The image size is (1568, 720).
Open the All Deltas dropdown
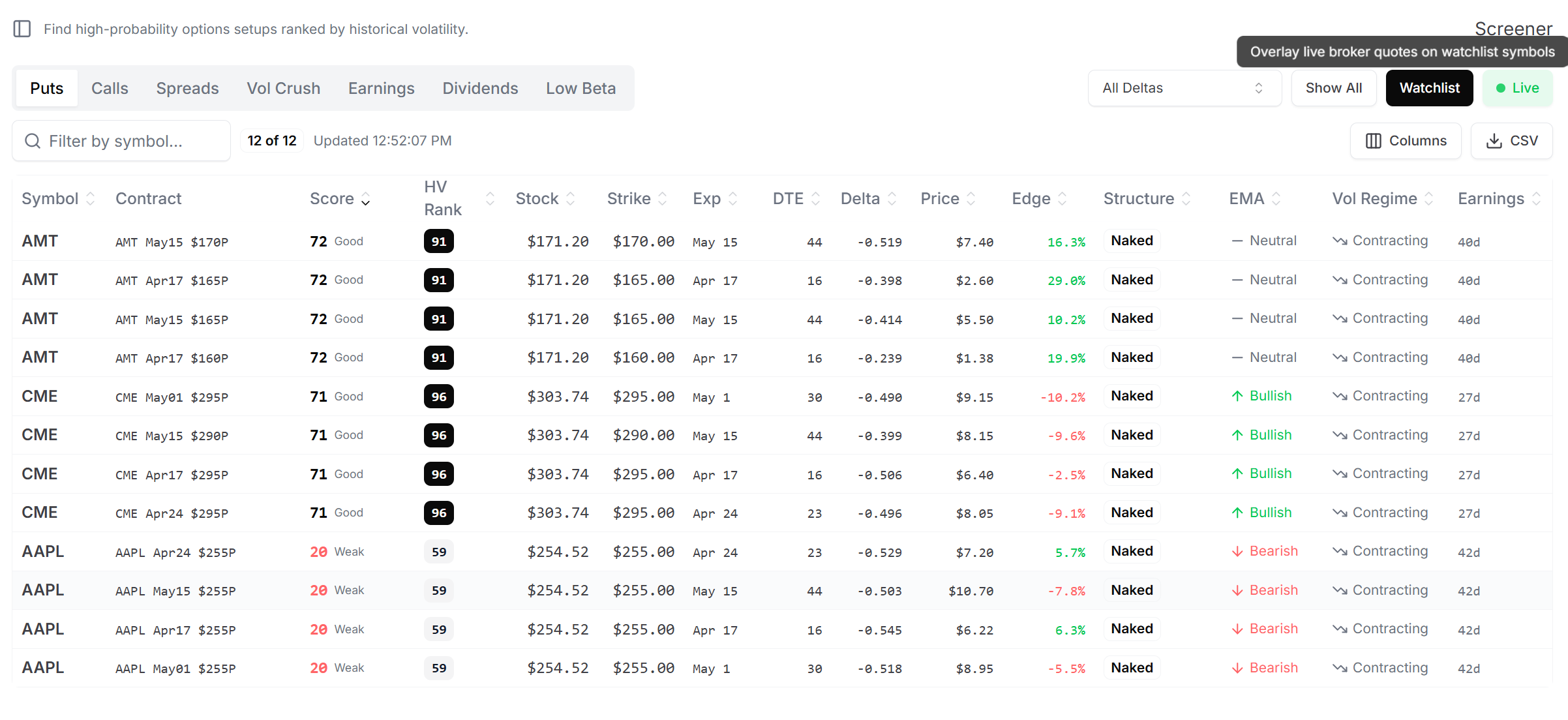click(1184, 88)
